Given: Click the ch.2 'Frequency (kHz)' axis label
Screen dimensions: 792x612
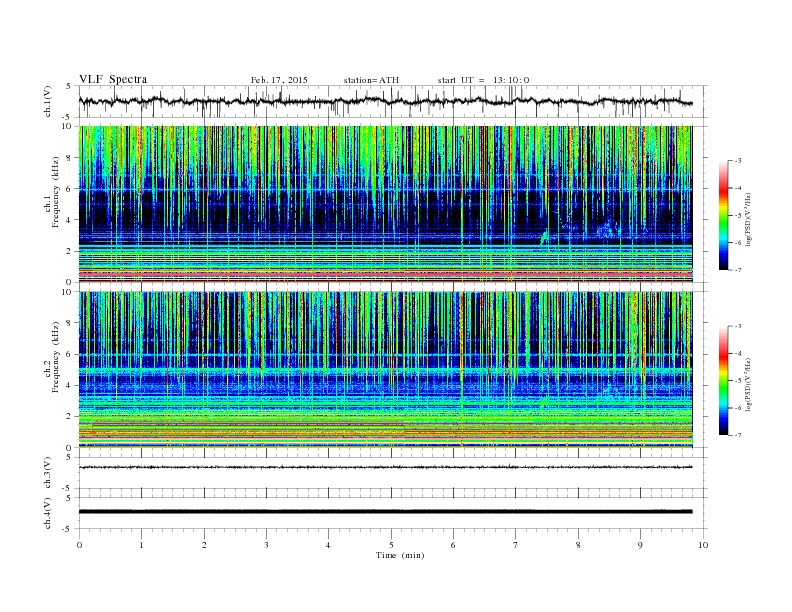Looking at the screenshot, I should pos(56,356).
